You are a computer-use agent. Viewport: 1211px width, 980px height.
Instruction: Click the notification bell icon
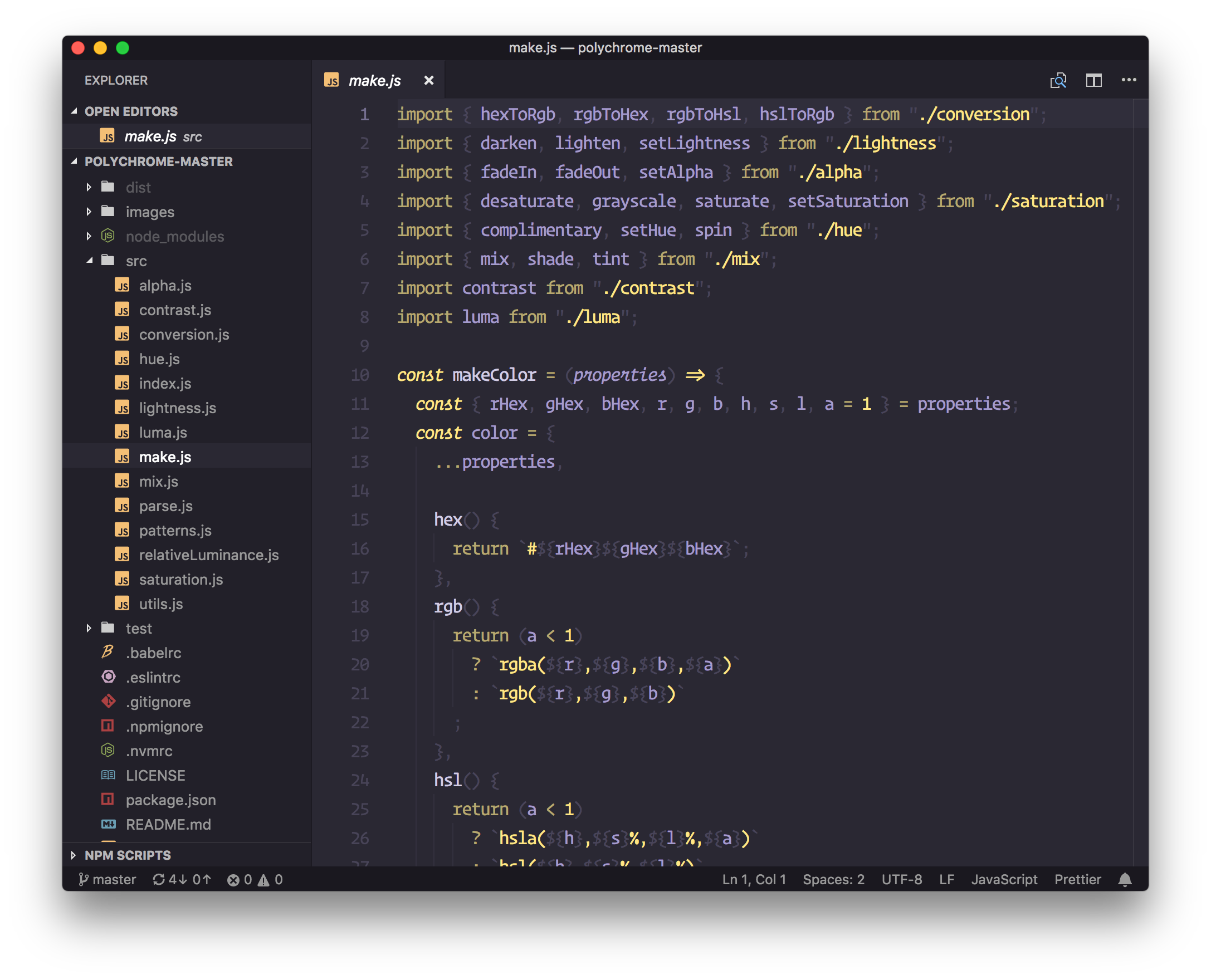click(x=1125, y=880)
